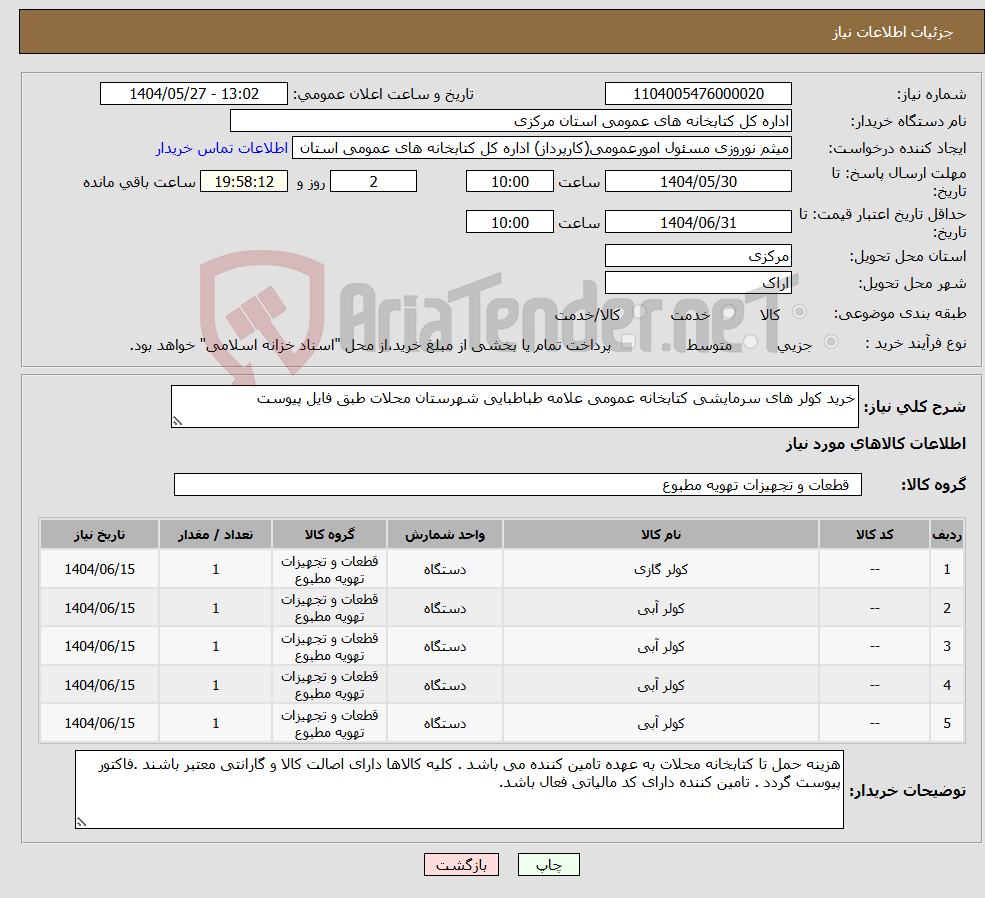Click quantity 1 in row 1
The width and height of the screenshot is (985, 898).
coord(215,570)
